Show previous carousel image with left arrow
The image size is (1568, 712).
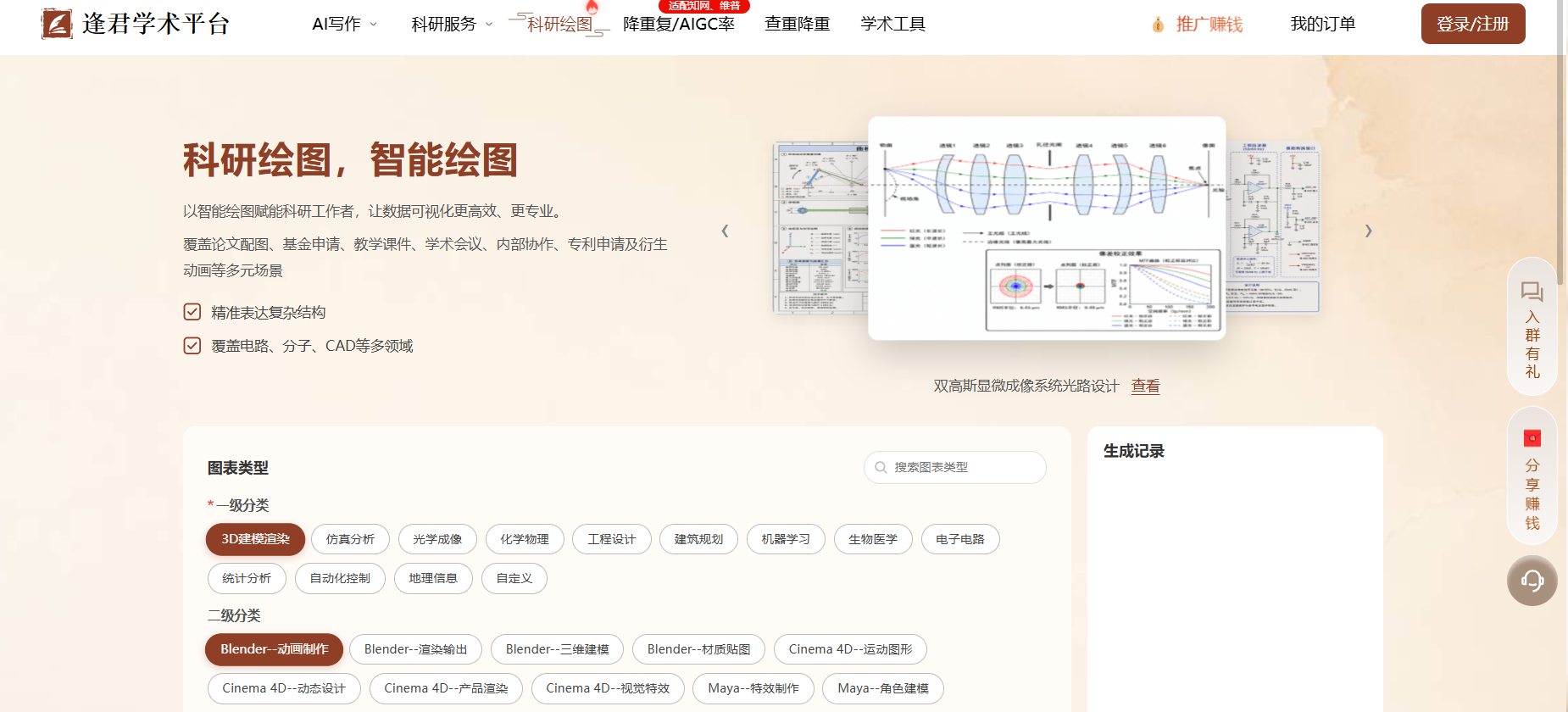coord(725,231)
